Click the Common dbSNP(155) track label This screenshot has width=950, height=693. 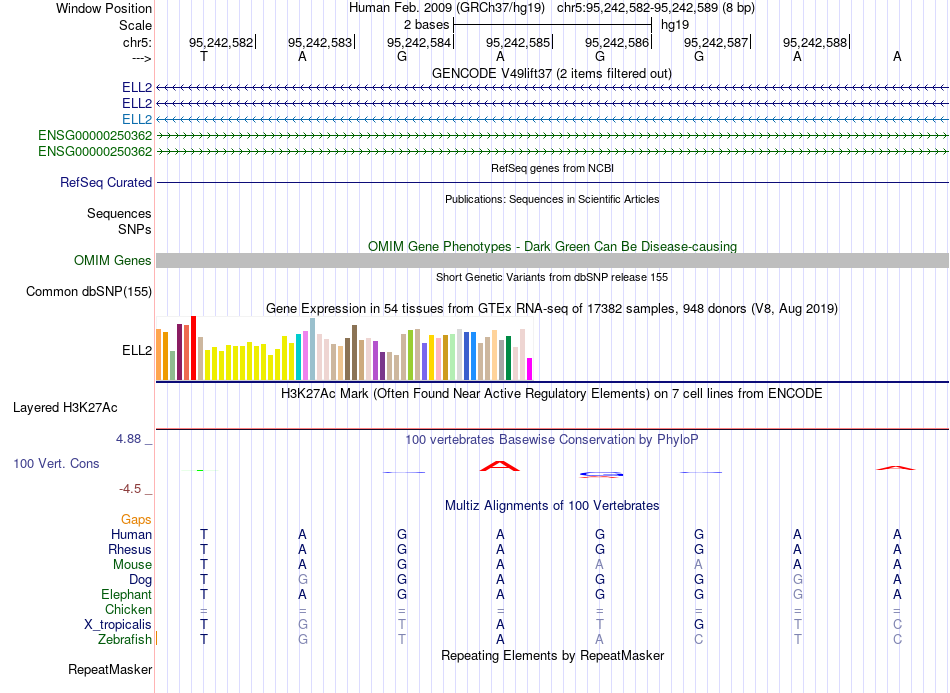(x=89, y=291)
